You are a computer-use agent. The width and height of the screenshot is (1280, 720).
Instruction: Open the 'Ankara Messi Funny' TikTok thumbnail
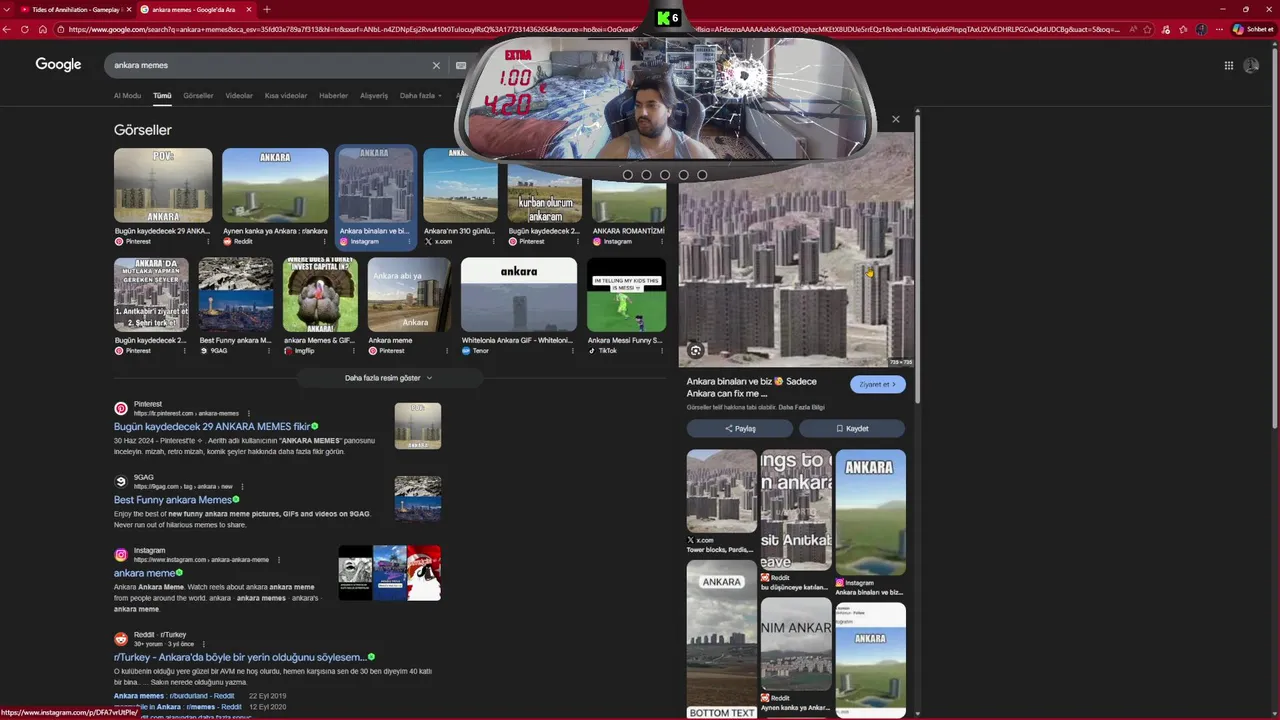[x=626, y=295]
